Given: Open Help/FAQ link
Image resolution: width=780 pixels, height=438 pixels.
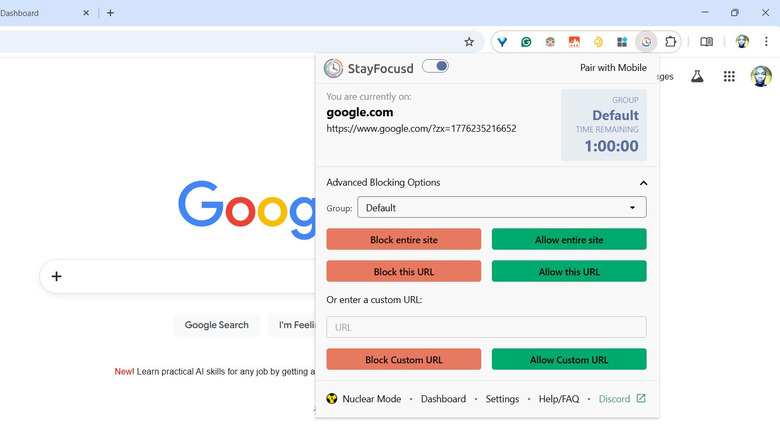Looking at the screenshot, I should click(559, 399).
